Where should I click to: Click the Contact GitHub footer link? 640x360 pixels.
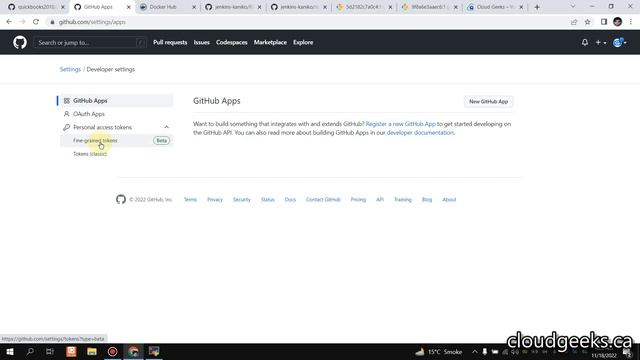(323, 200)
